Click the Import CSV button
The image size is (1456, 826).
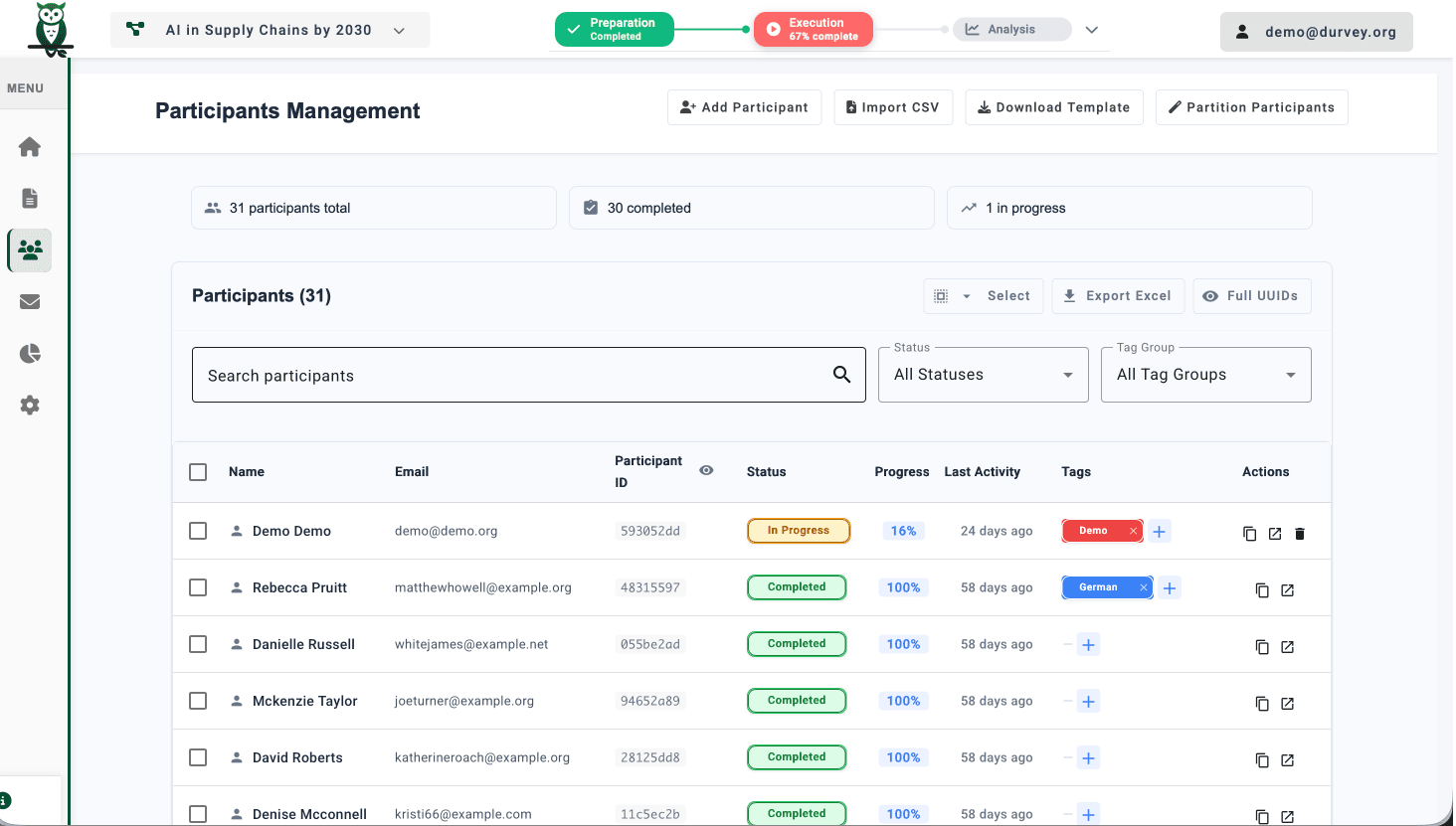892,106
